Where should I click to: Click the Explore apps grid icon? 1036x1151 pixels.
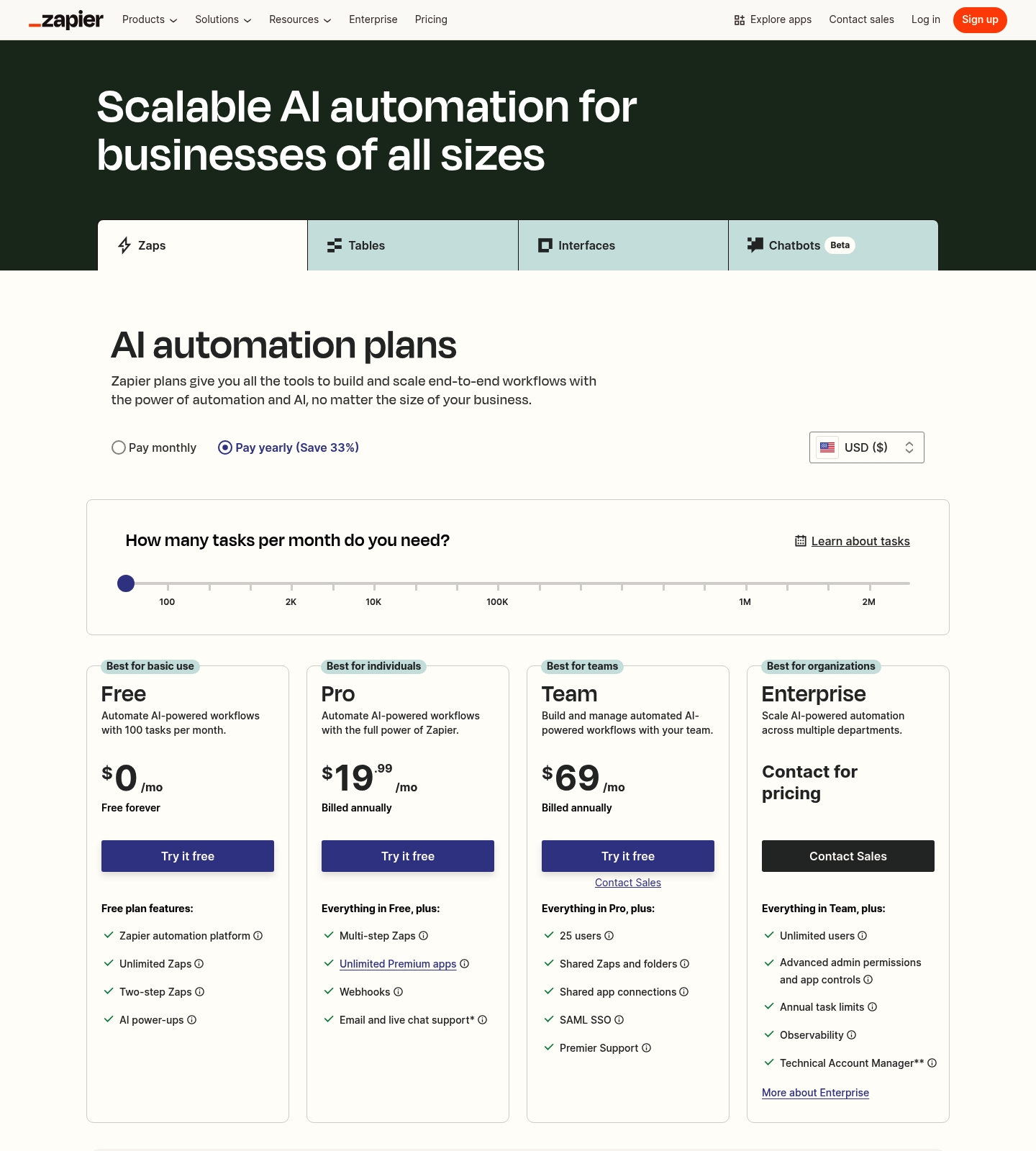(x=740, y=20)
